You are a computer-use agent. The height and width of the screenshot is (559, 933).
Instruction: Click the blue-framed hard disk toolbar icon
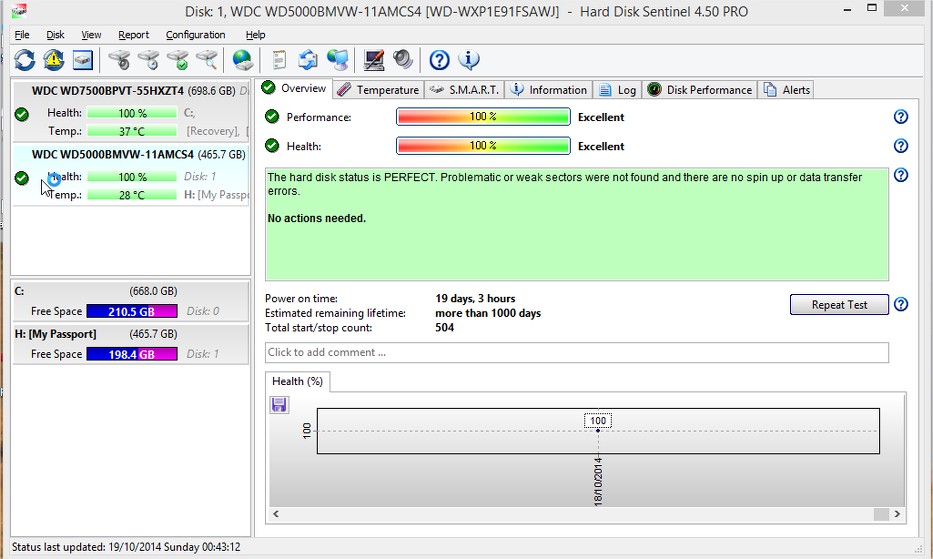tap(83, 60)
